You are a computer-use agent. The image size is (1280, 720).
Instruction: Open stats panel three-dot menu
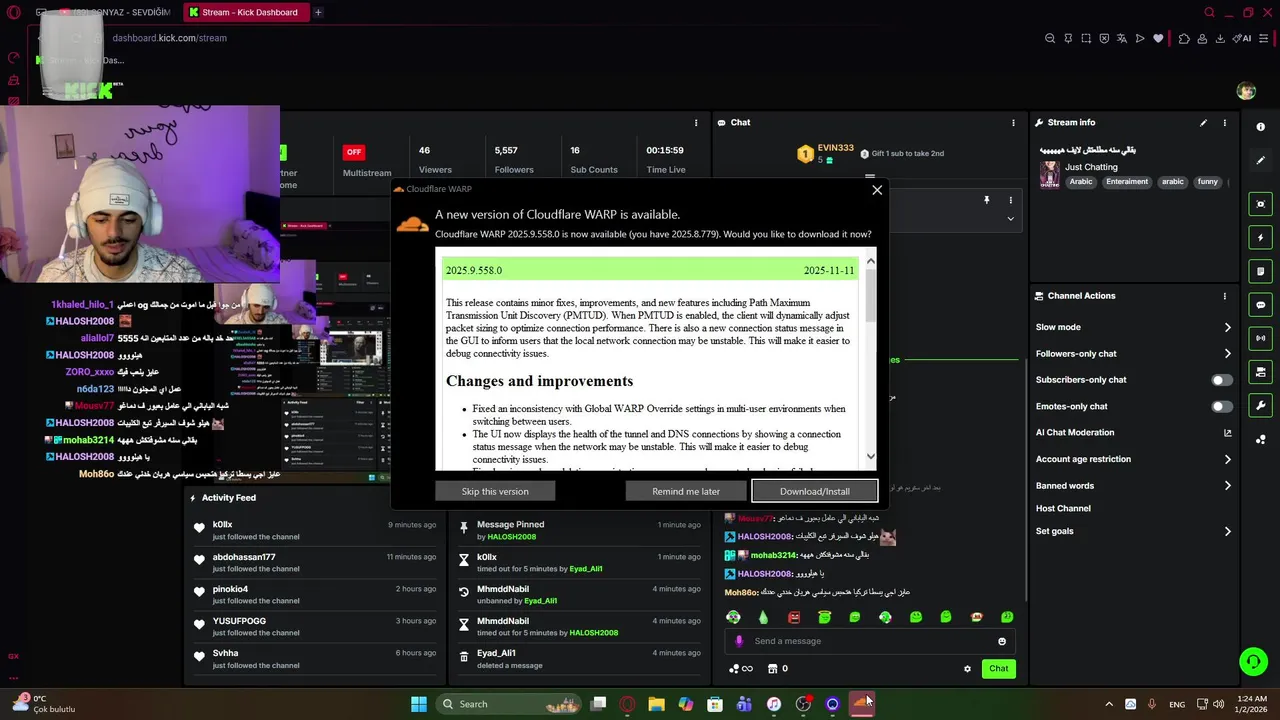click(x=696, y=123)
